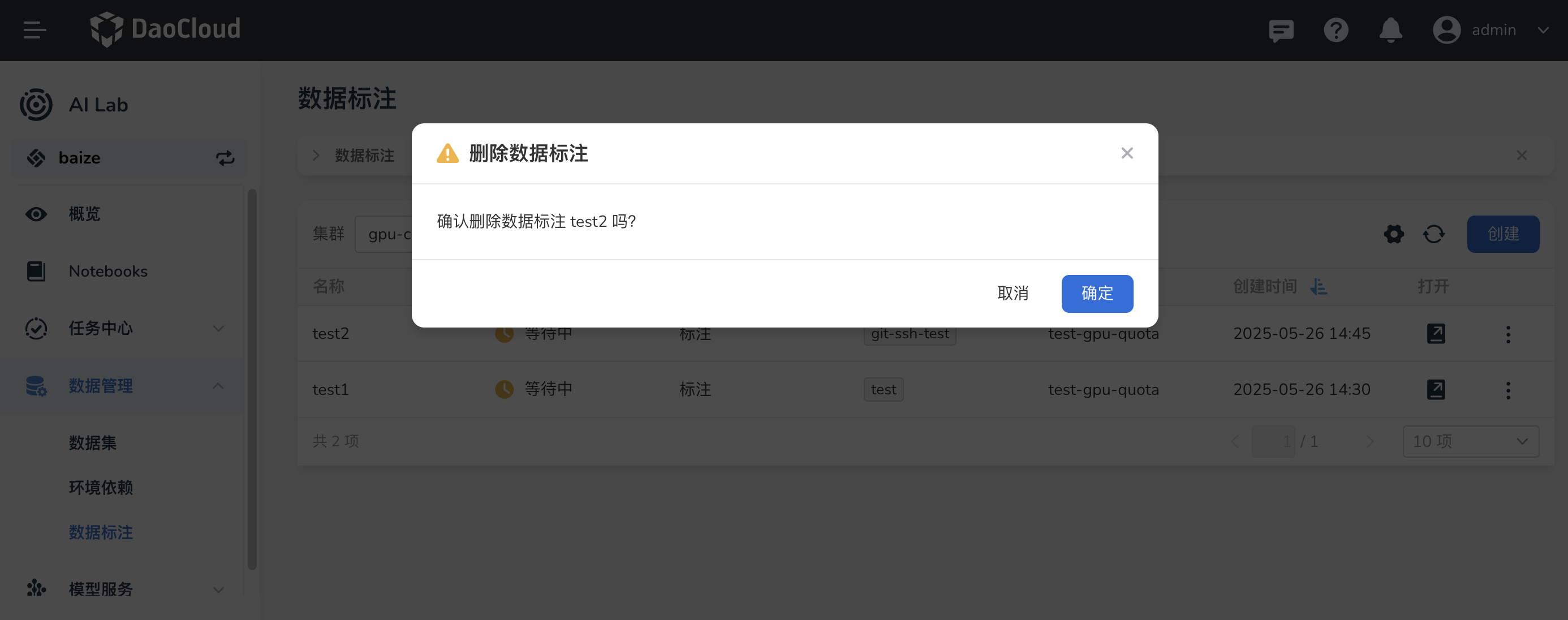Viewport: 1568px width, 620px height.
Task: Open the 10 项 page size dropdown
Action: (x=1470, y=441)
